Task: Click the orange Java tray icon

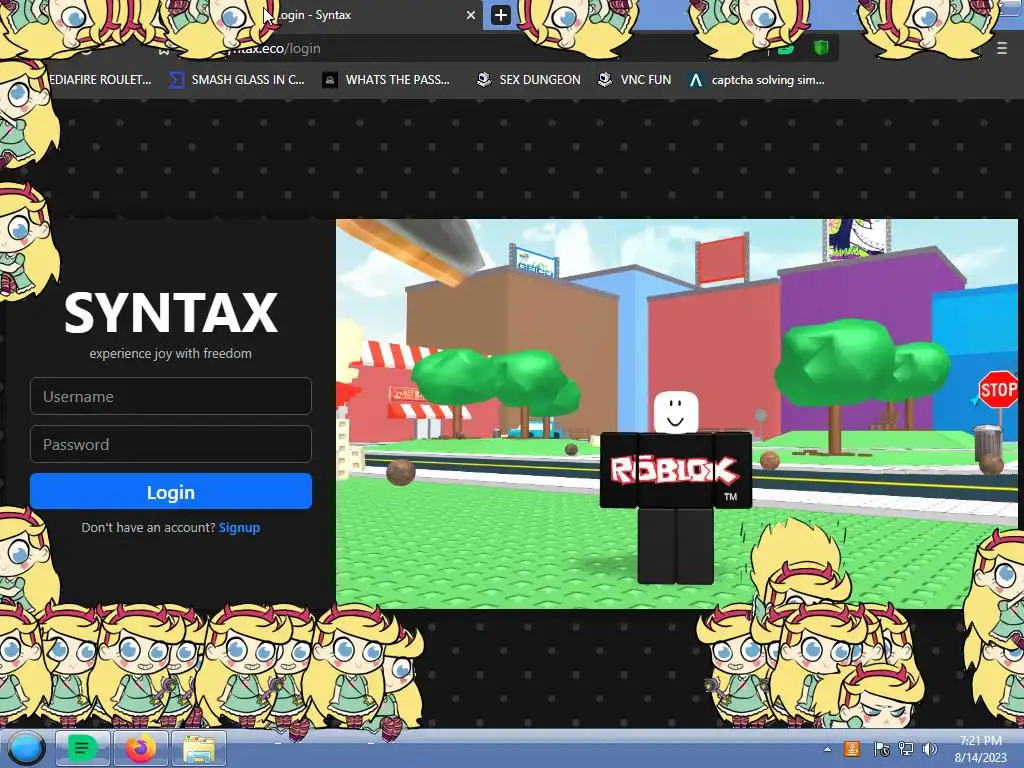Action: [852, 748]
